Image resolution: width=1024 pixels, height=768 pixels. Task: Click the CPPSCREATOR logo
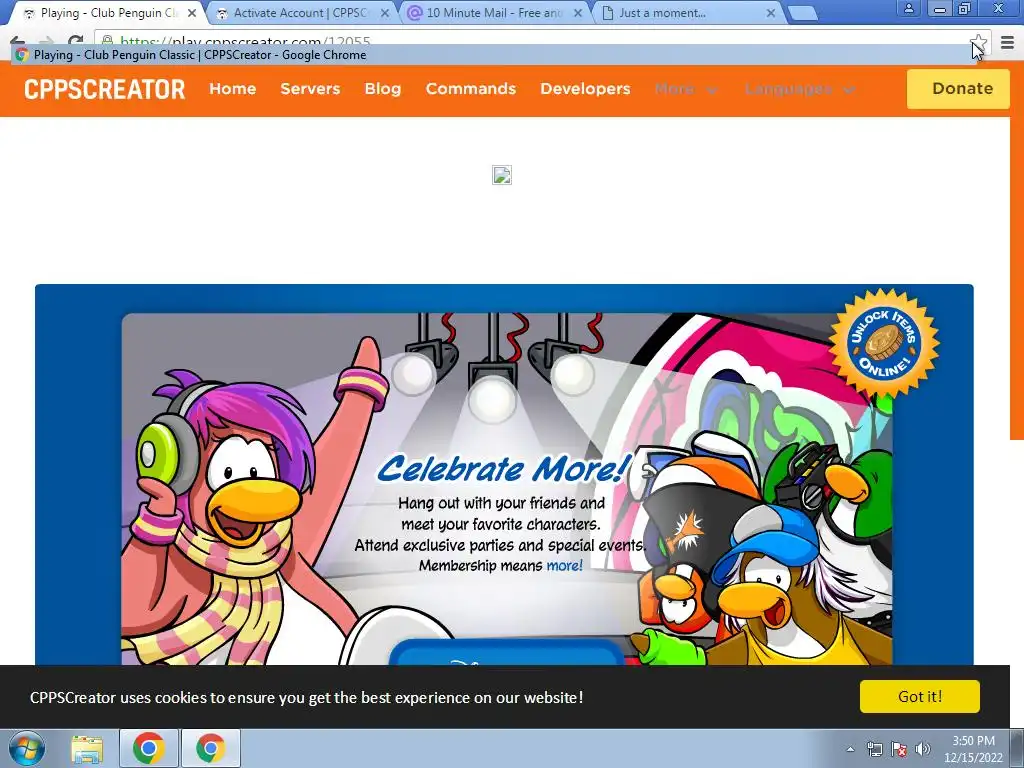click(104, 89)
